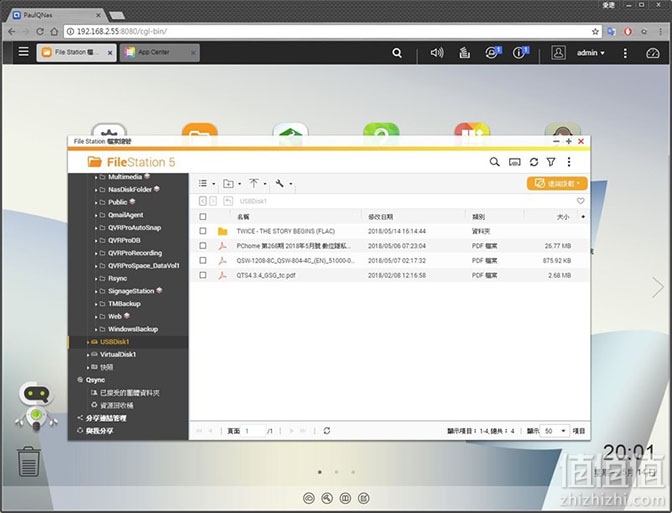Close the App Center tab
The width and height of the screenshot is (672, 513).
point(193,53)
